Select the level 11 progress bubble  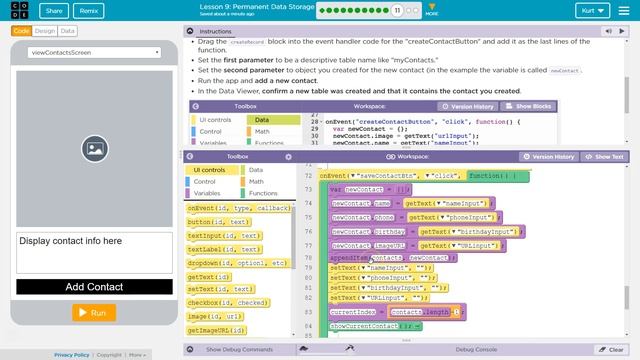pos(397,10)
